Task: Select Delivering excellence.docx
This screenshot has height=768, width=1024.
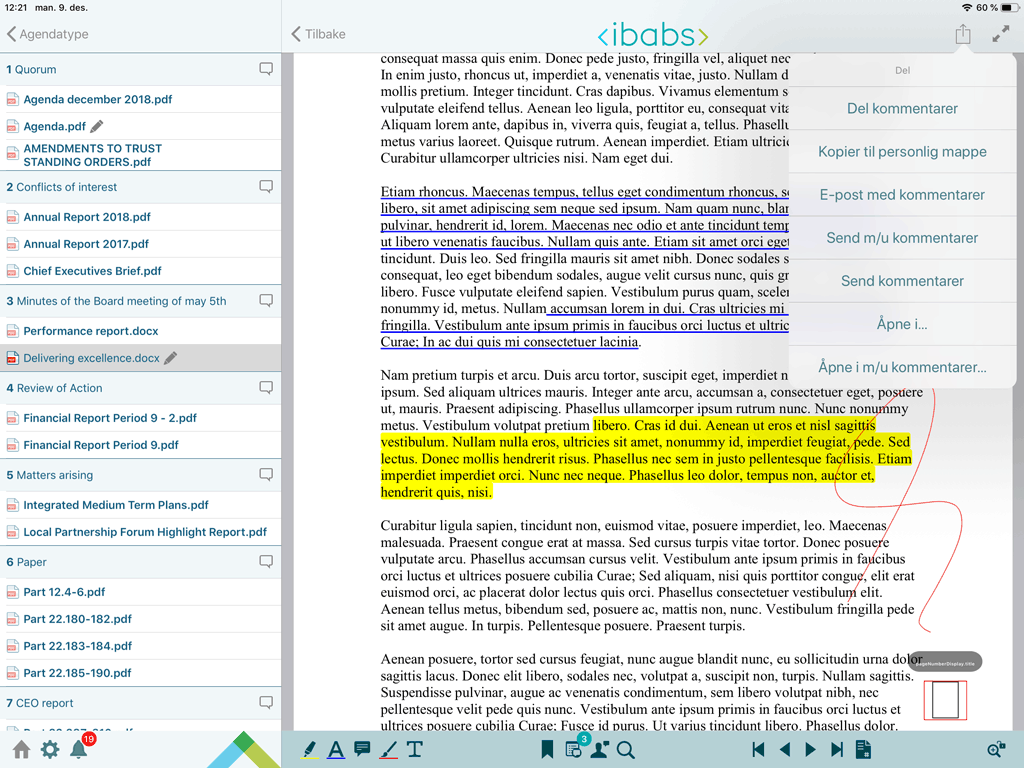Action: coord(140,358)
